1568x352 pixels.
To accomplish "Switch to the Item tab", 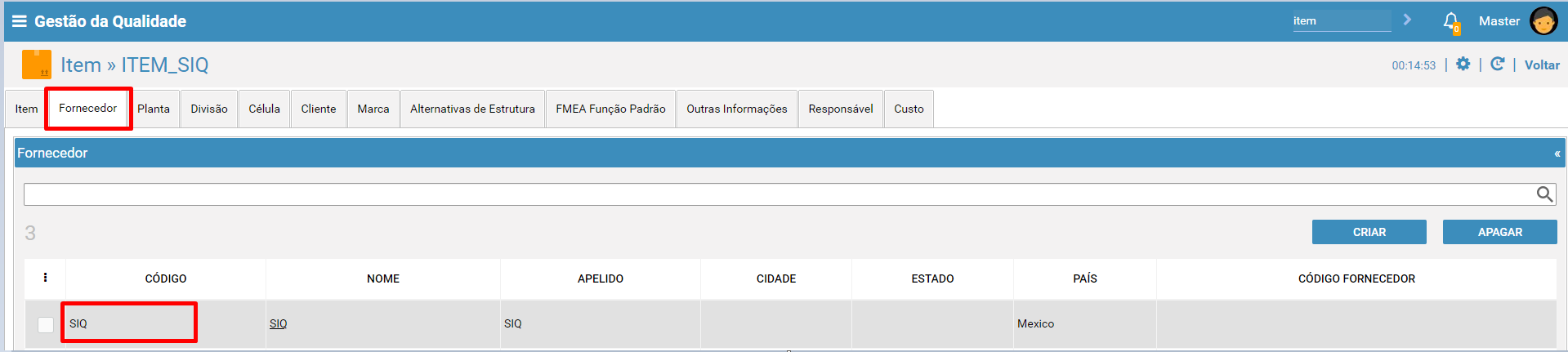I will pyautogui.click(x=26, y=109).
